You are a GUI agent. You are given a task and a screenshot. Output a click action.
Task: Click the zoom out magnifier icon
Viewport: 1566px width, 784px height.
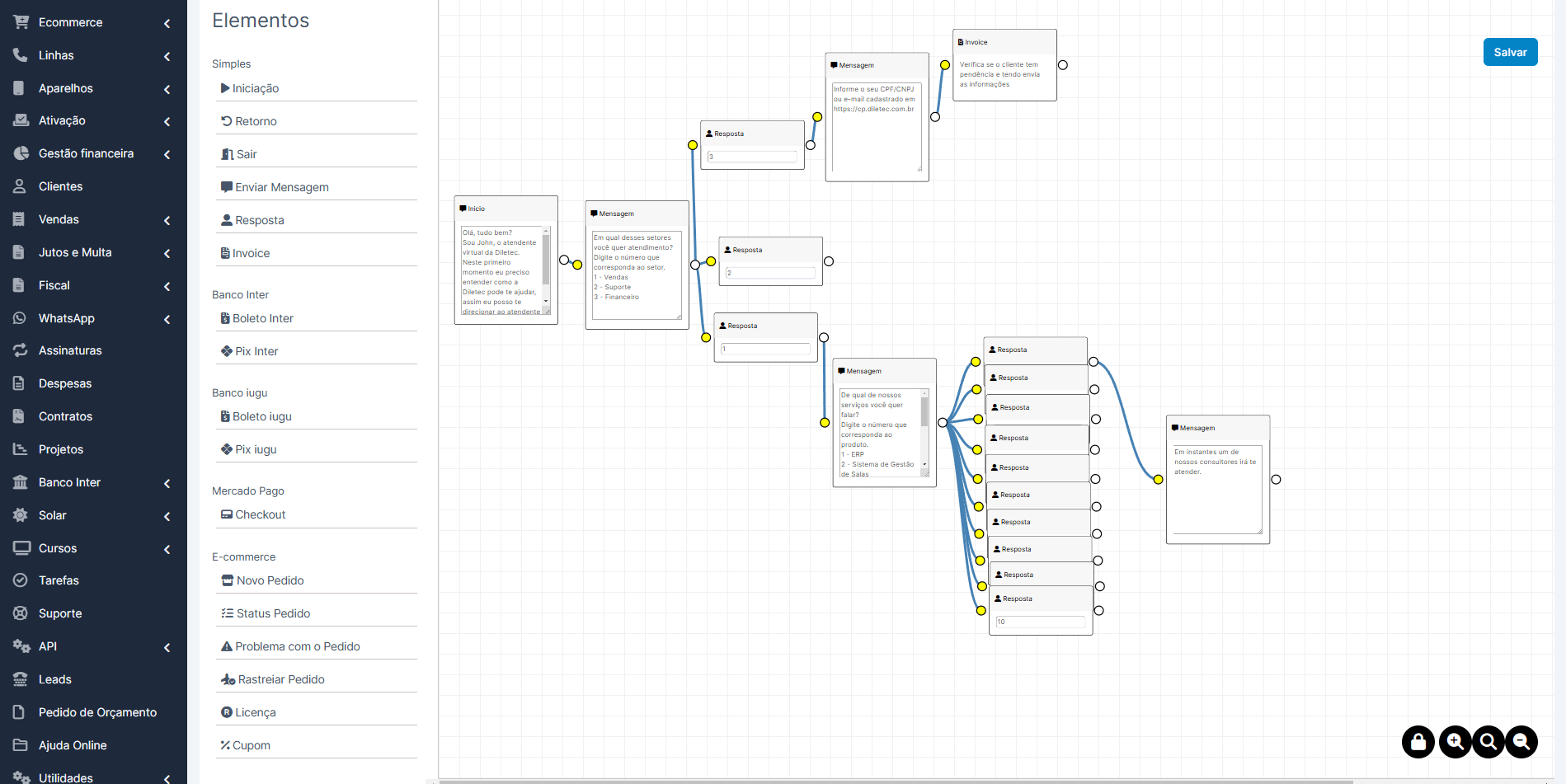1521,742
